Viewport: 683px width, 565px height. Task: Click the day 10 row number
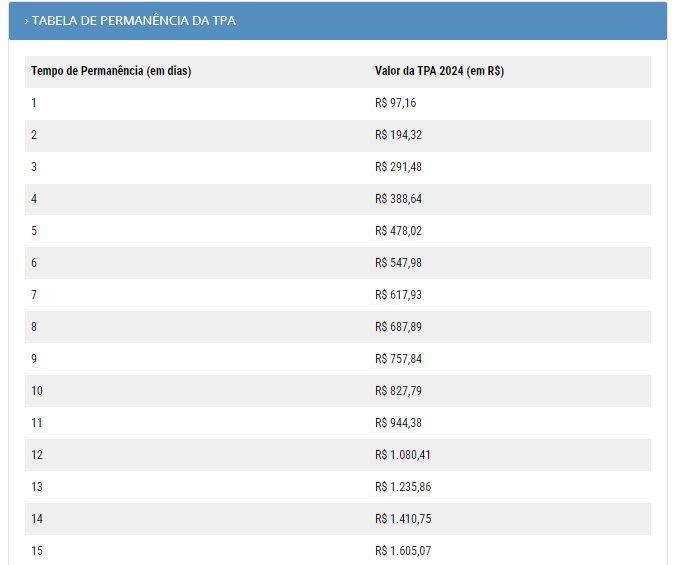click(x=37, y=391)
